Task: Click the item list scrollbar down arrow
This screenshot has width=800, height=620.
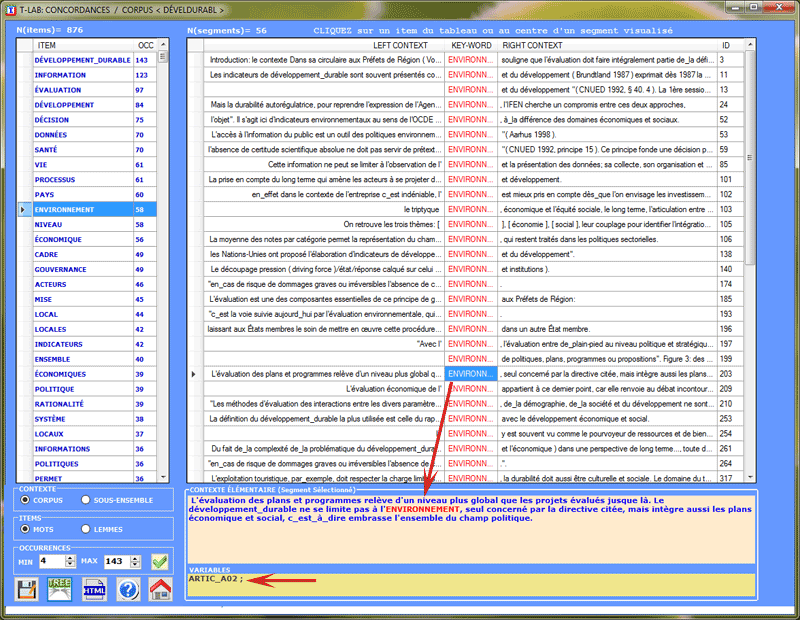Action: [163, 477]
